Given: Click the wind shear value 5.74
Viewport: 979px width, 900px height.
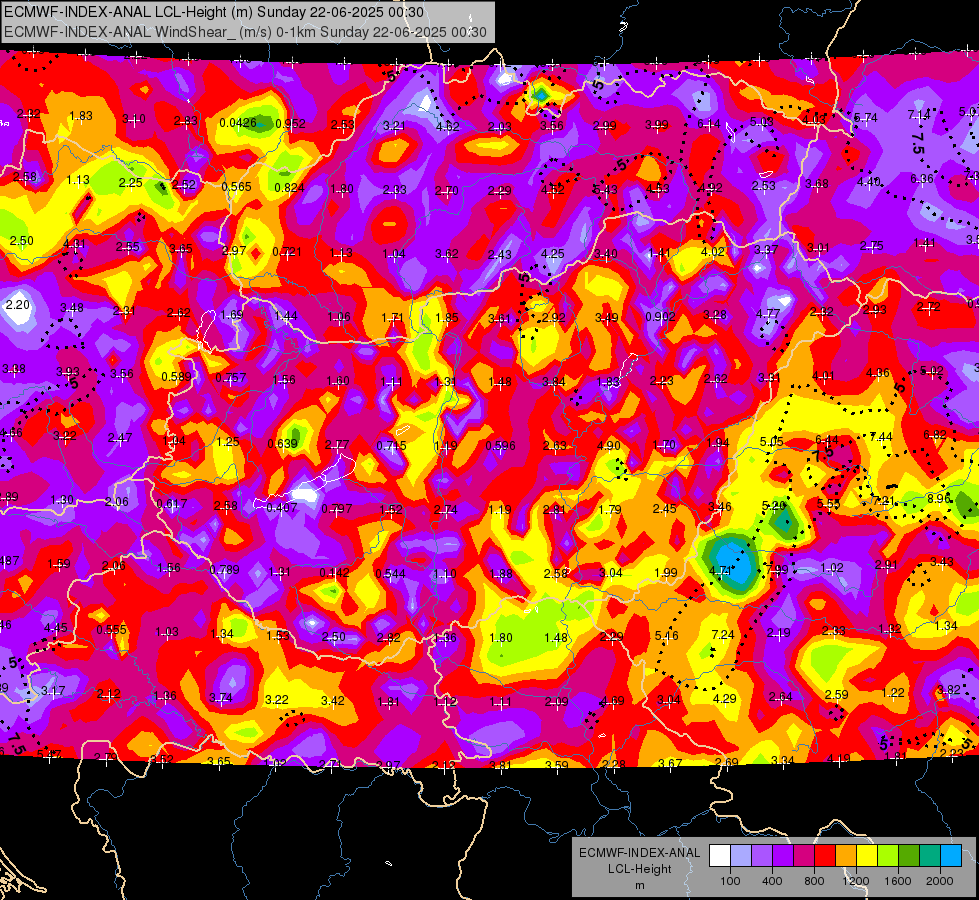Looking at the screenshot, I should (866, 117).
